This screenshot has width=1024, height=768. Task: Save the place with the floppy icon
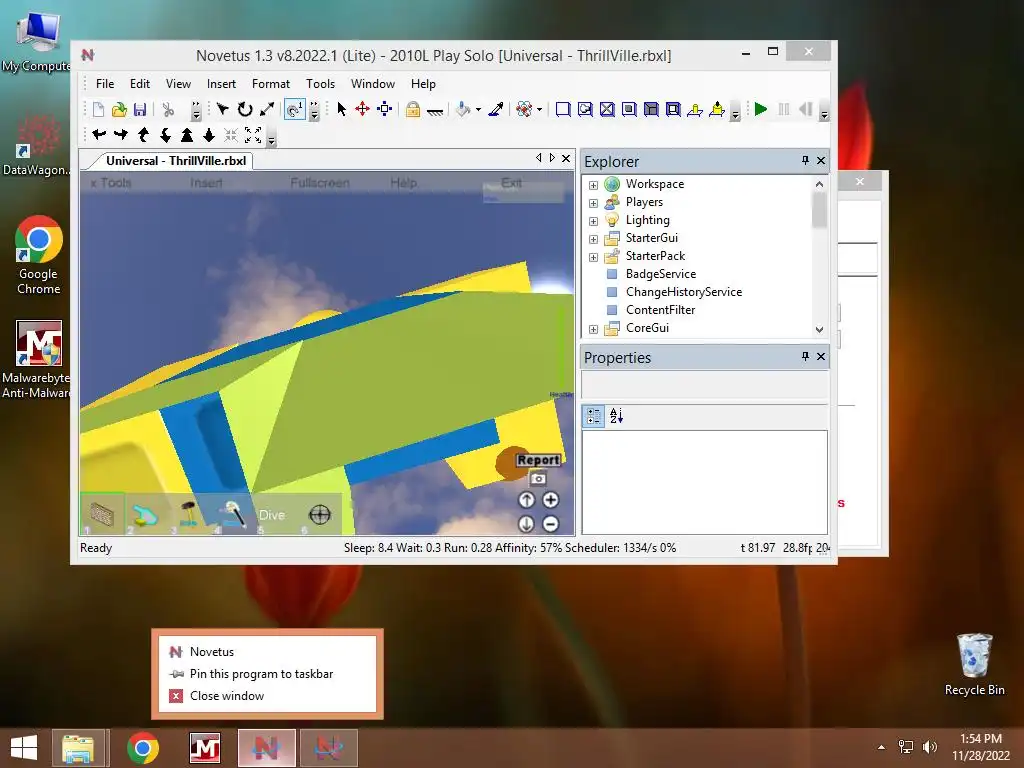tap(140, 110)
